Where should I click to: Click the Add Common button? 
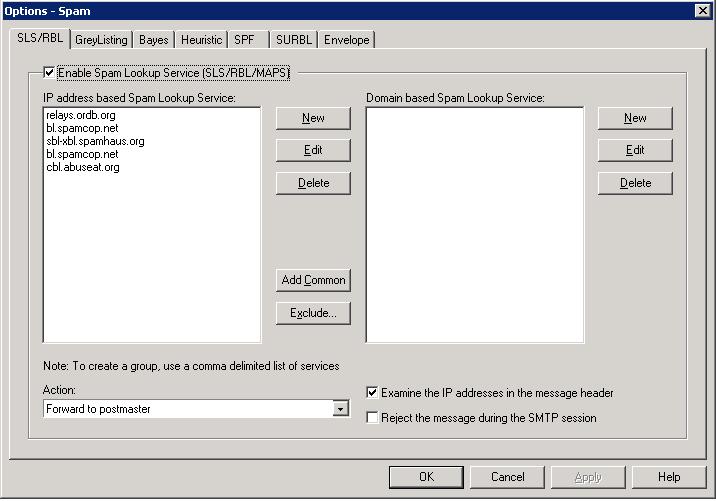coord(313,280)
